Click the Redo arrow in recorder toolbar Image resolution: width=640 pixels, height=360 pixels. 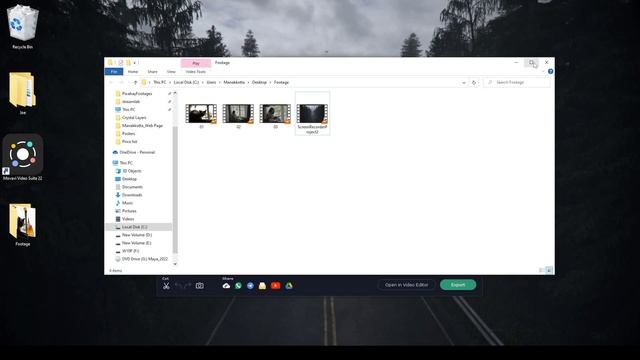[188, 286]
